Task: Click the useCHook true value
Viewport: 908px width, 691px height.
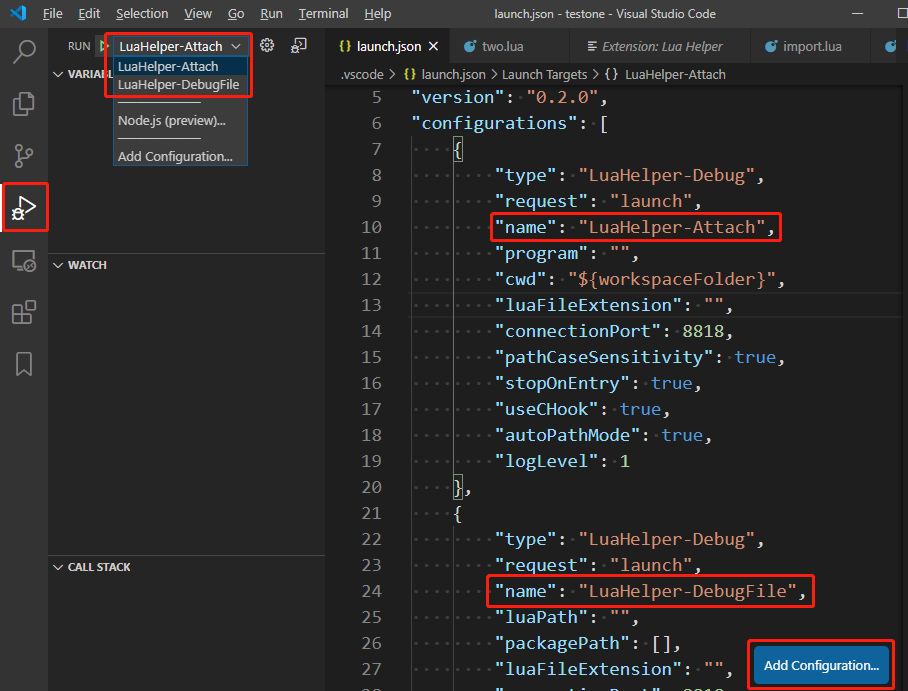Action: coord(640,410)
